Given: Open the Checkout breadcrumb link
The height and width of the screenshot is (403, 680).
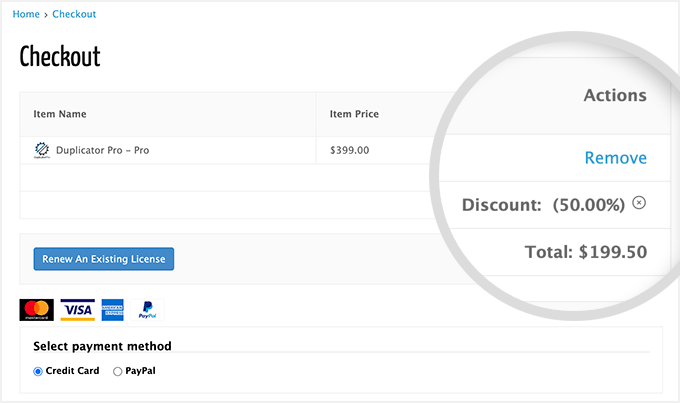Looking at the screenshot, I should (74, 15).
